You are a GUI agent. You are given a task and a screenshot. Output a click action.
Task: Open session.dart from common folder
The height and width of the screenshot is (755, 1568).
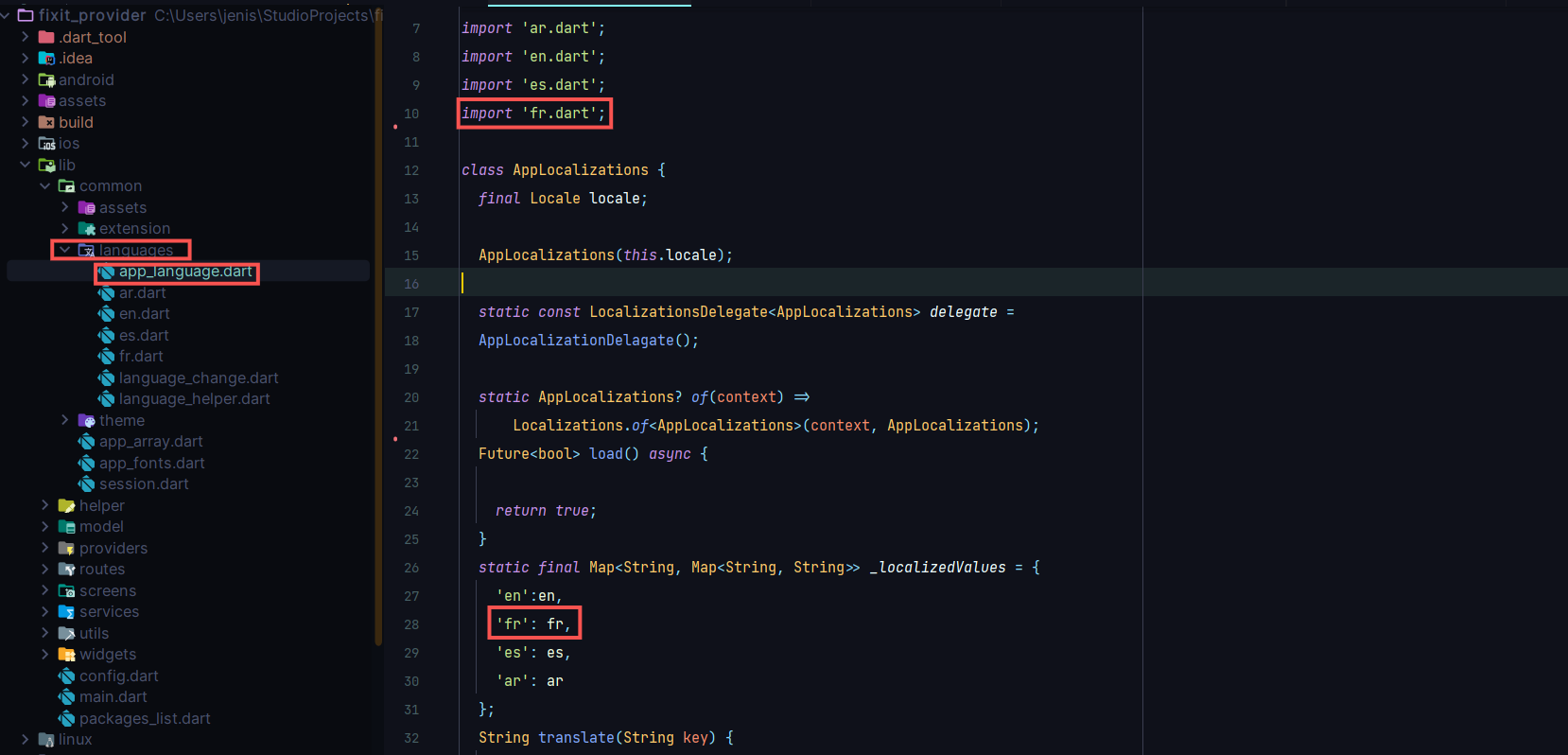(144, 484)
